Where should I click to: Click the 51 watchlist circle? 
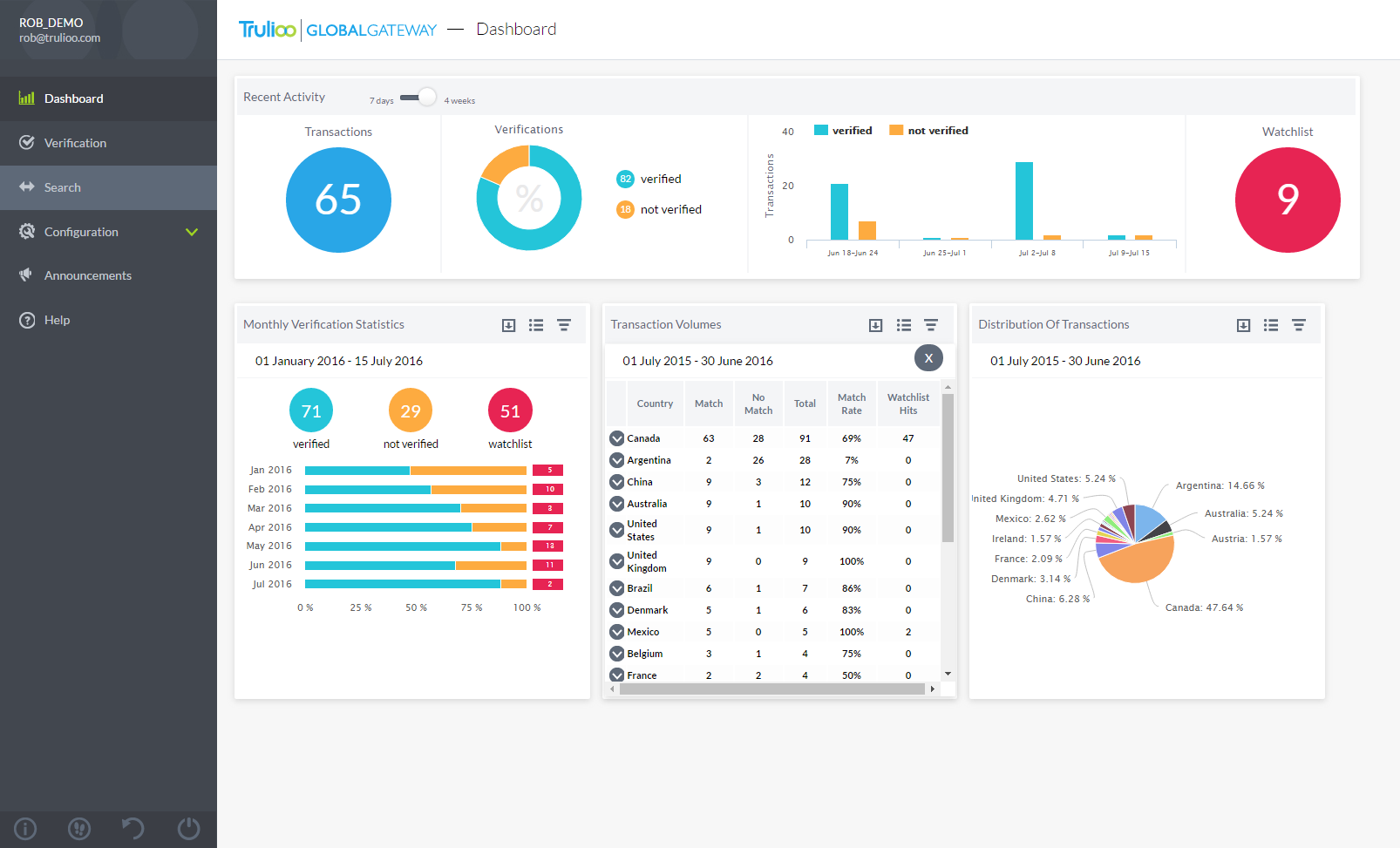[x=510, y=410]
